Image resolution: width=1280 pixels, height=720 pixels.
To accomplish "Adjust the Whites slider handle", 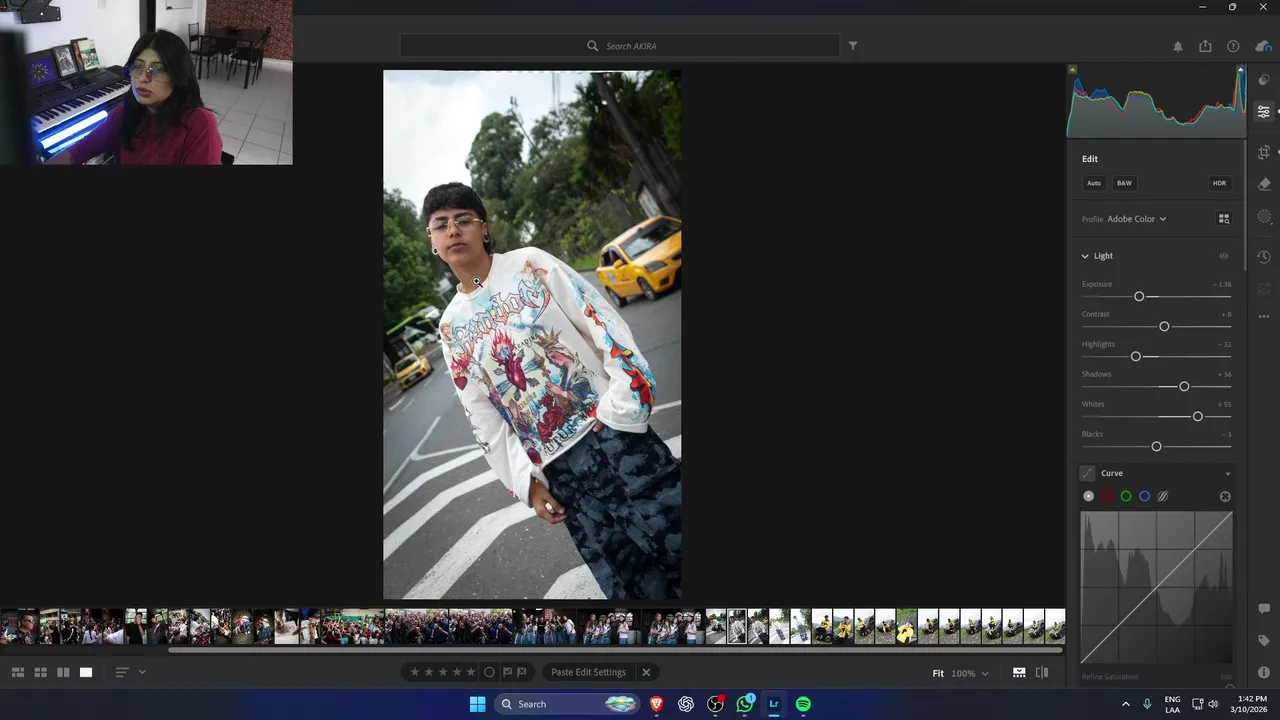I will [x=1198, y=416].
